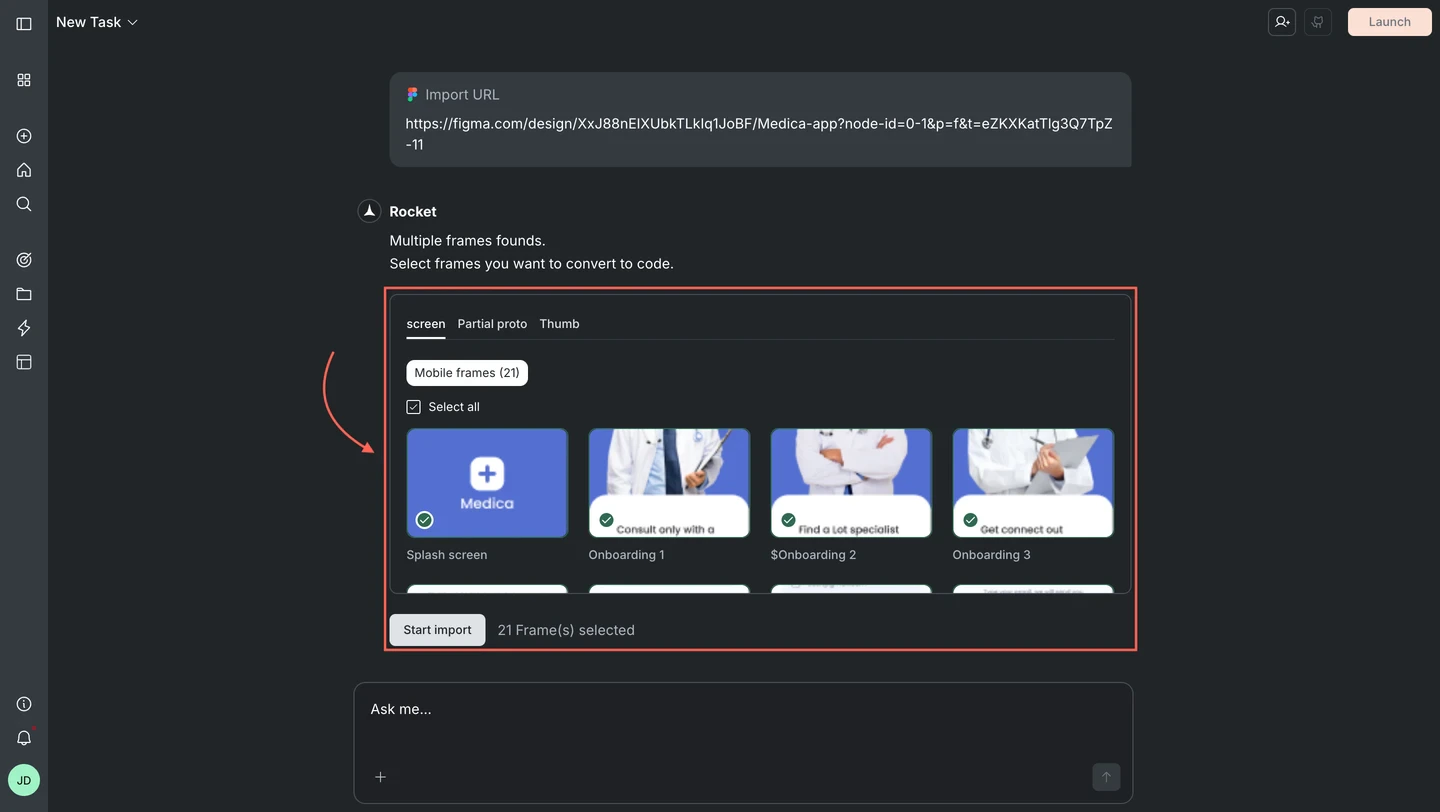This screenshot has width=1440, height=812.
Task: Open Search from the sidebar
Action: tap(24, 204)
